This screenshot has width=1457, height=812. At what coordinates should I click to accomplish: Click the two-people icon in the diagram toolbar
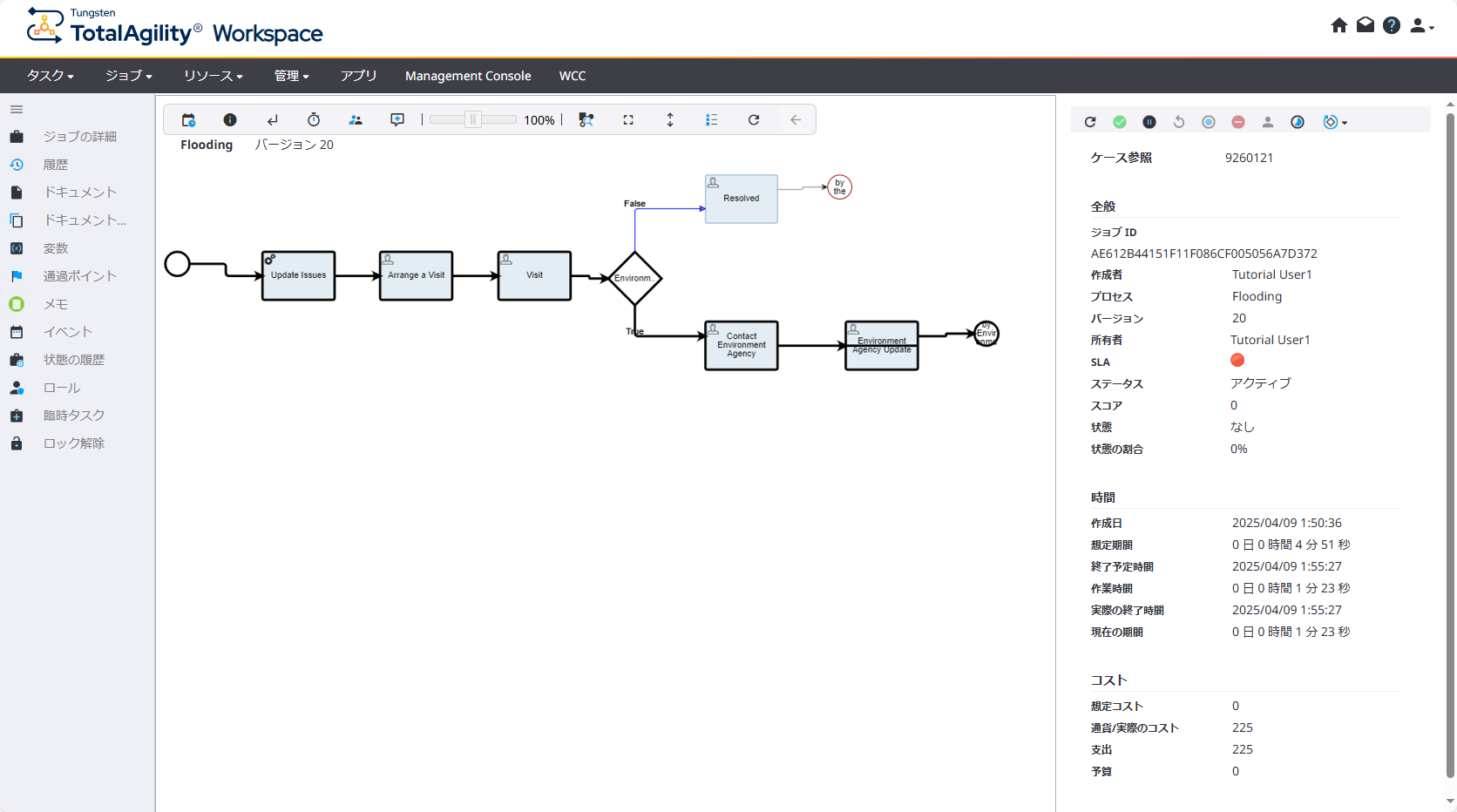tap(356, 120)
